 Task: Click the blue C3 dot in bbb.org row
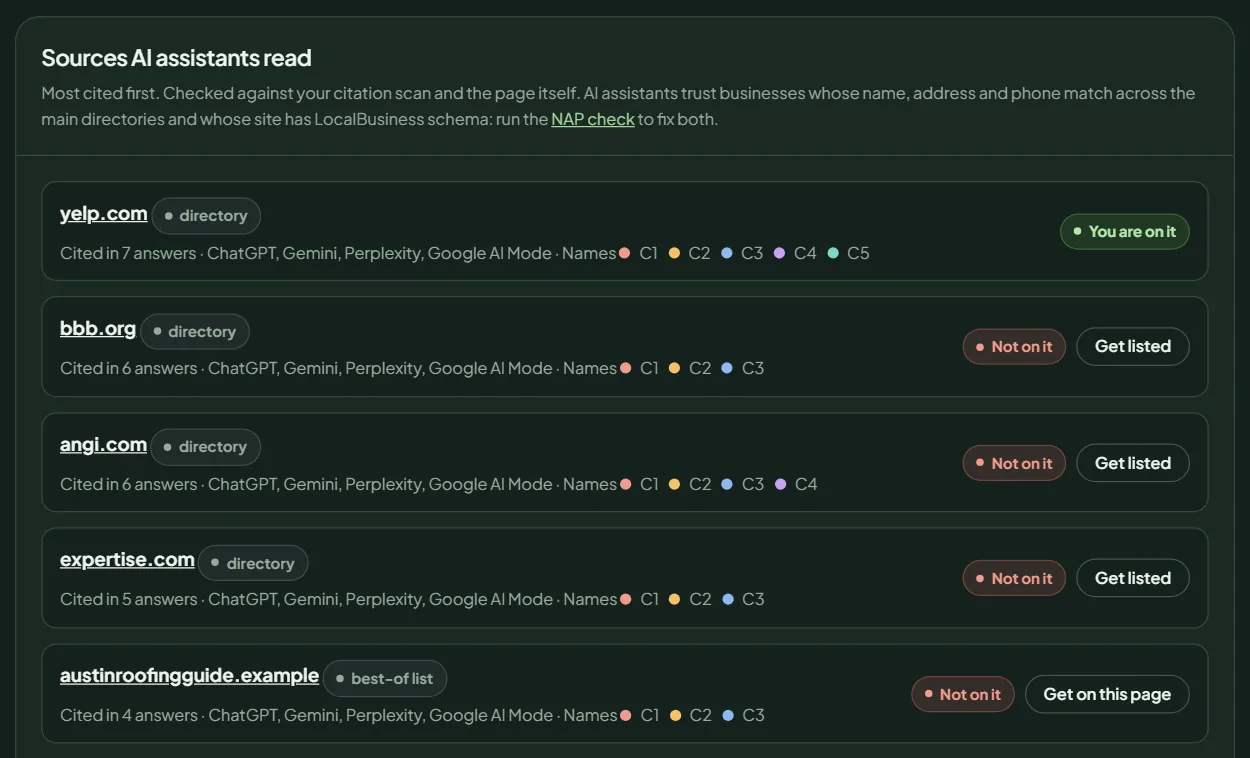coord(728,368)
